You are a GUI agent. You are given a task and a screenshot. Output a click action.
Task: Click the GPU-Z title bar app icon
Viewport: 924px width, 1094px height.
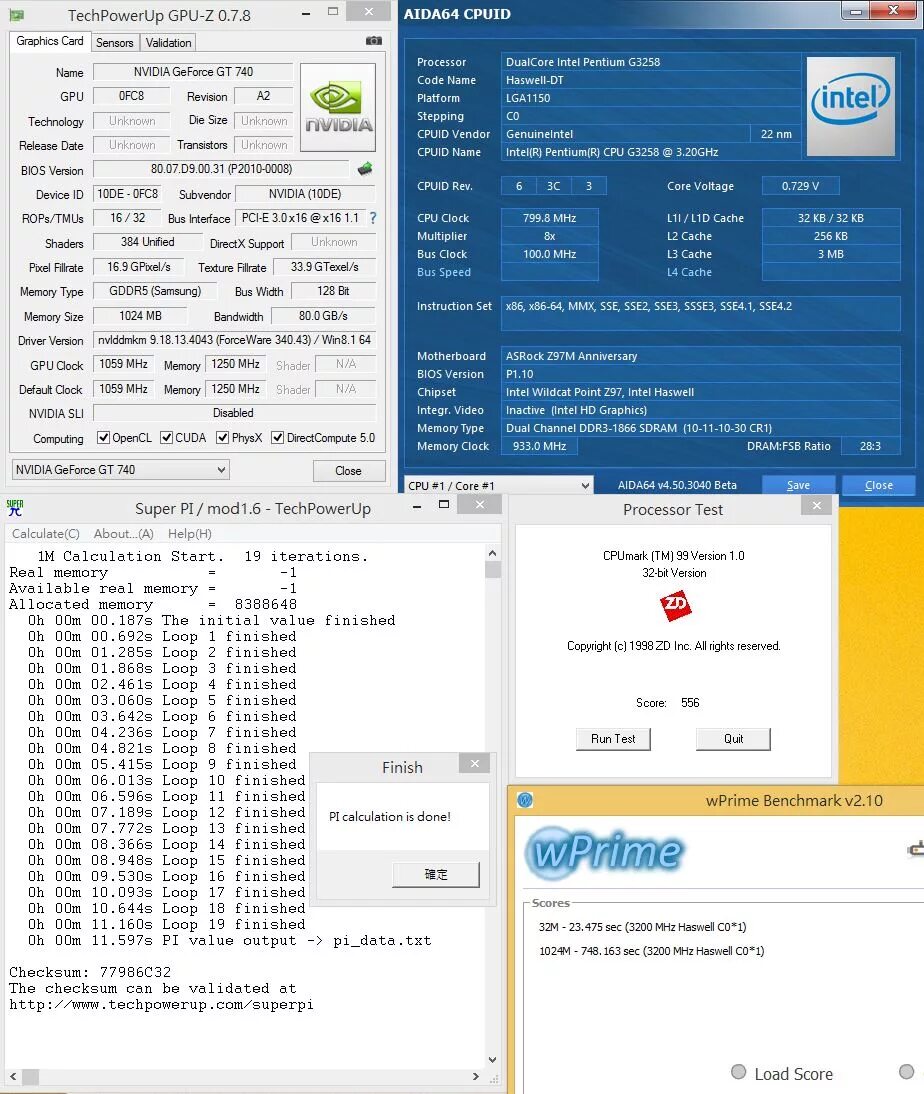[x=17, y=15]
